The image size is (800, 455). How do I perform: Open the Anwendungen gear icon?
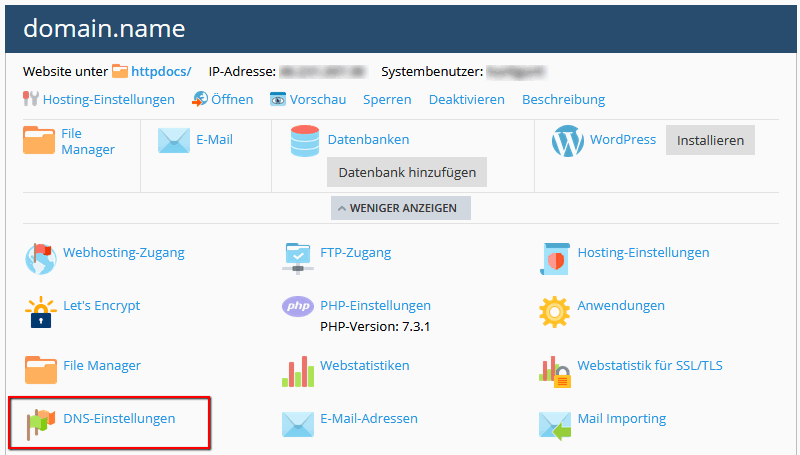pyautogui.click(x=554, y=311)
